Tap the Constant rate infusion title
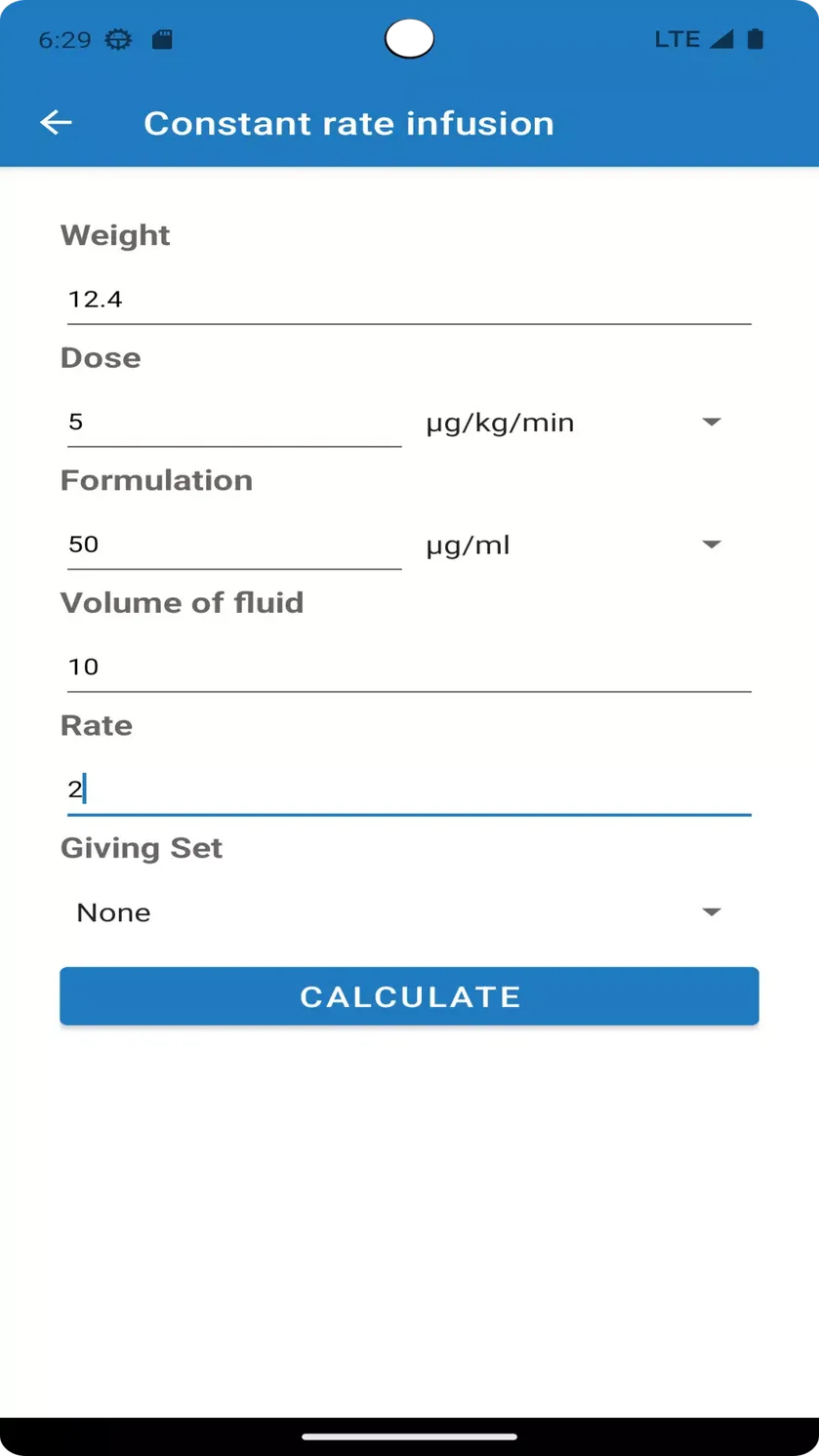 click(x=348, y=123)
